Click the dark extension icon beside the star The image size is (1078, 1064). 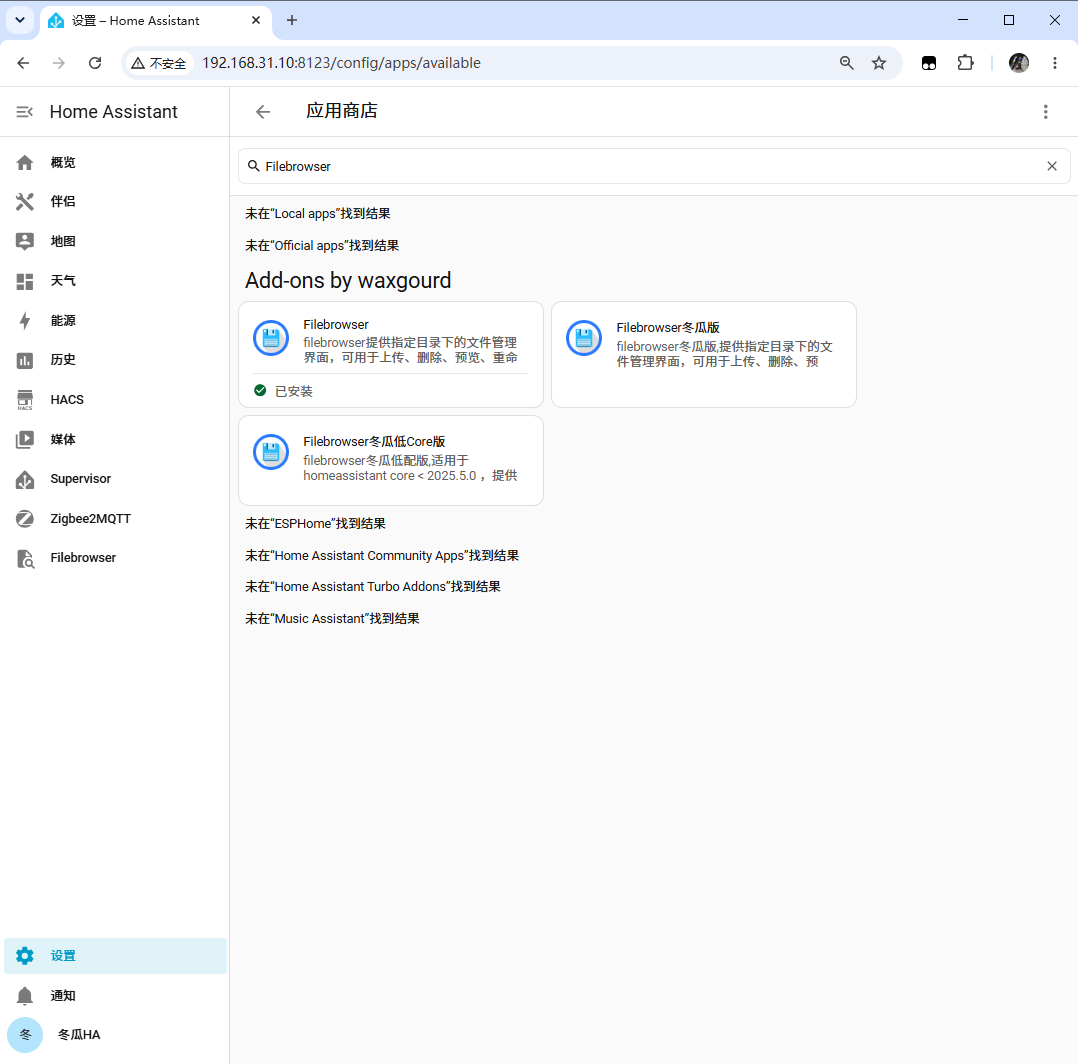pyautogui.click(x=929, y=63)
